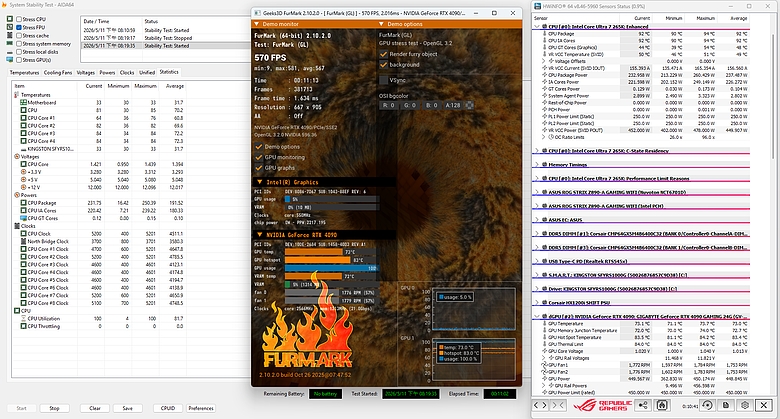
Task: Switch to the Powers tab
Action: click(107, 73)
